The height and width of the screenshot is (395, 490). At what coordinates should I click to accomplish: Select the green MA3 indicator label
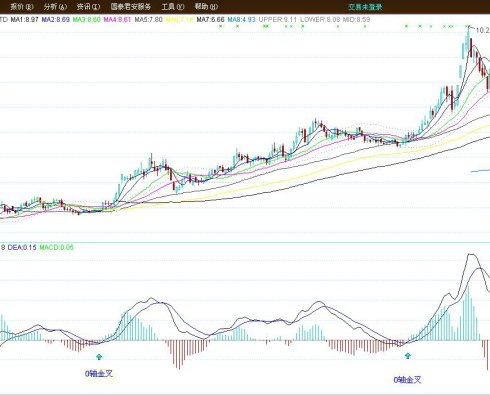[x=87, y=20]
